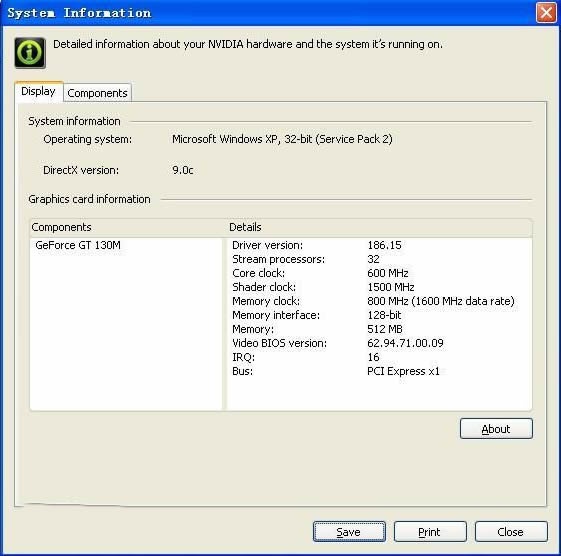Open the About dialog
Image resolution: width=561 pixels, height=556 pixels.
496,429
